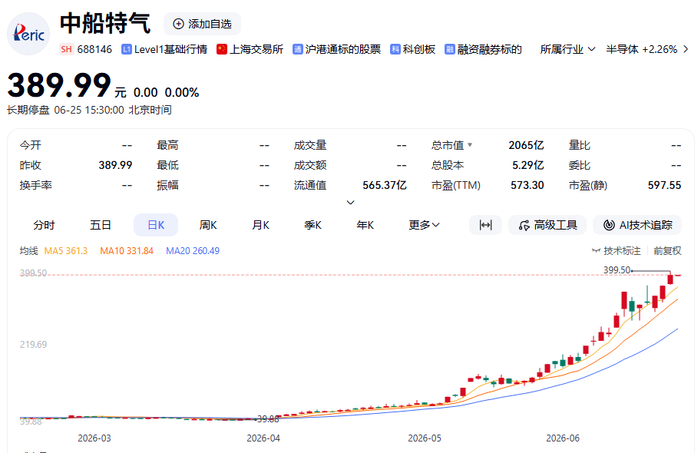
Task: Open Level1基础行情 tag
Action: pos(165,49)
